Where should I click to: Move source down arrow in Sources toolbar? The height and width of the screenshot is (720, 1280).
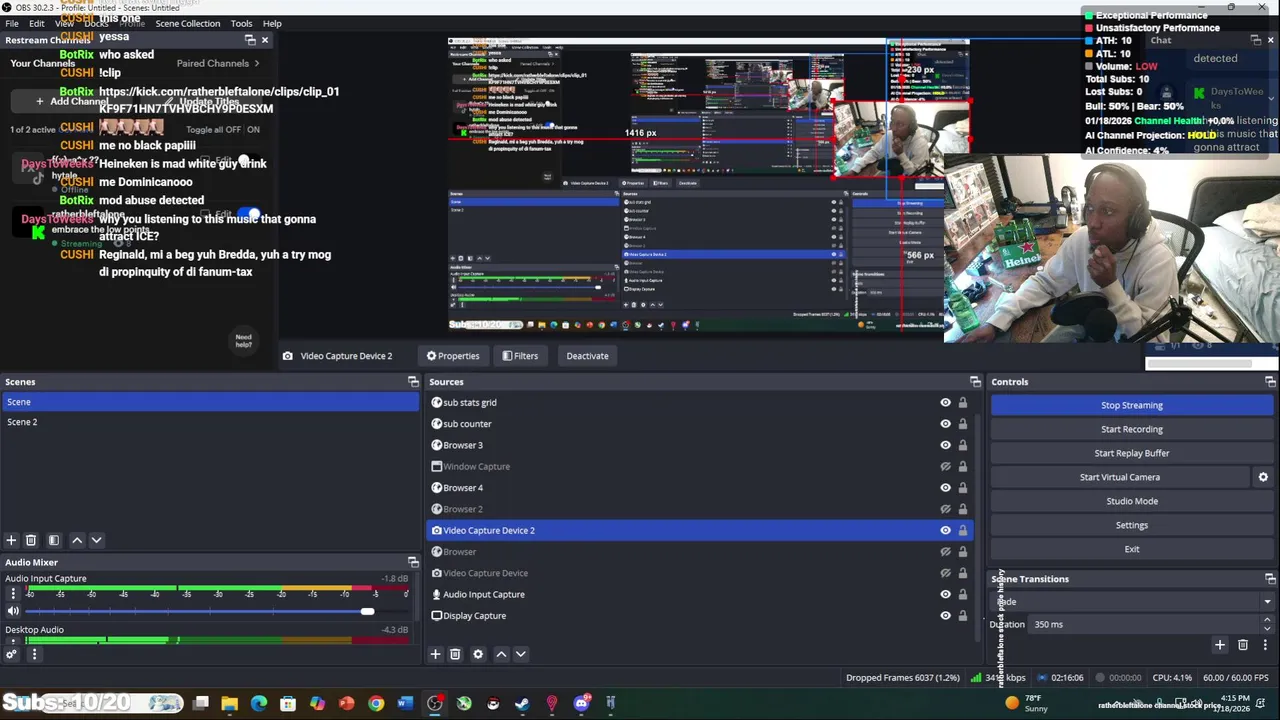click(x=521, y=654)
